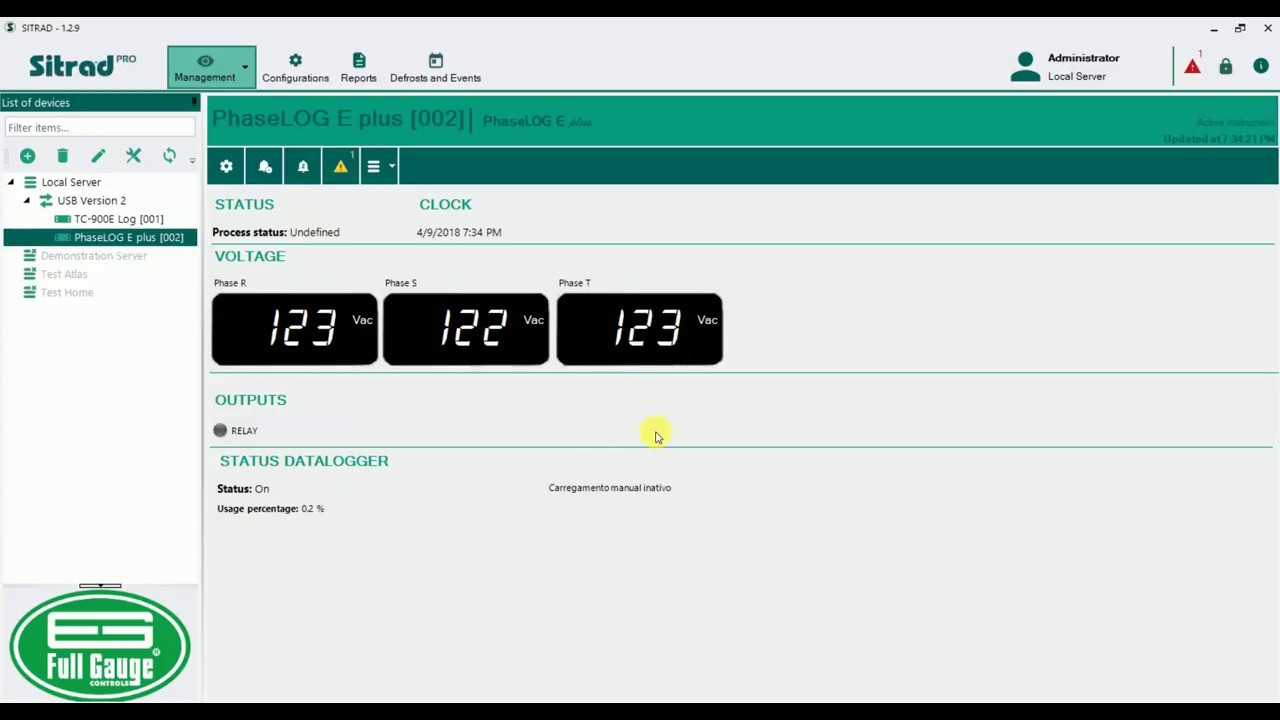Select Local Server in device tree
This screenshot has width=1280, height=720.
point(71,182)
